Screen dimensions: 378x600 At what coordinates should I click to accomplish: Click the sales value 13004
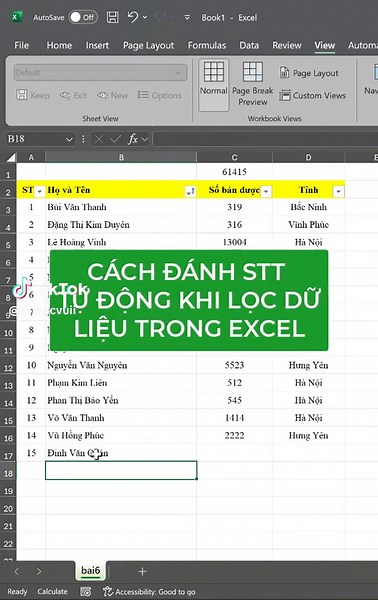(234, 242)
